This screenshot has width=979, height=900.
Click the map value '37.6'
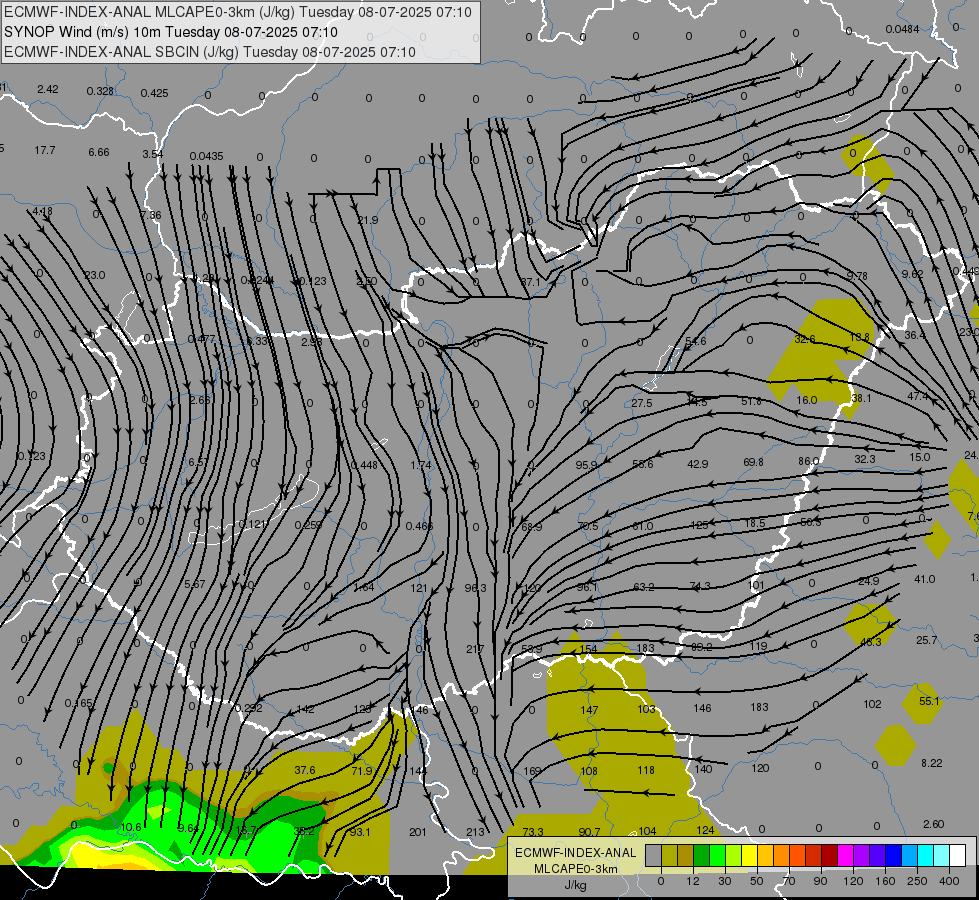tap(305, 770)
